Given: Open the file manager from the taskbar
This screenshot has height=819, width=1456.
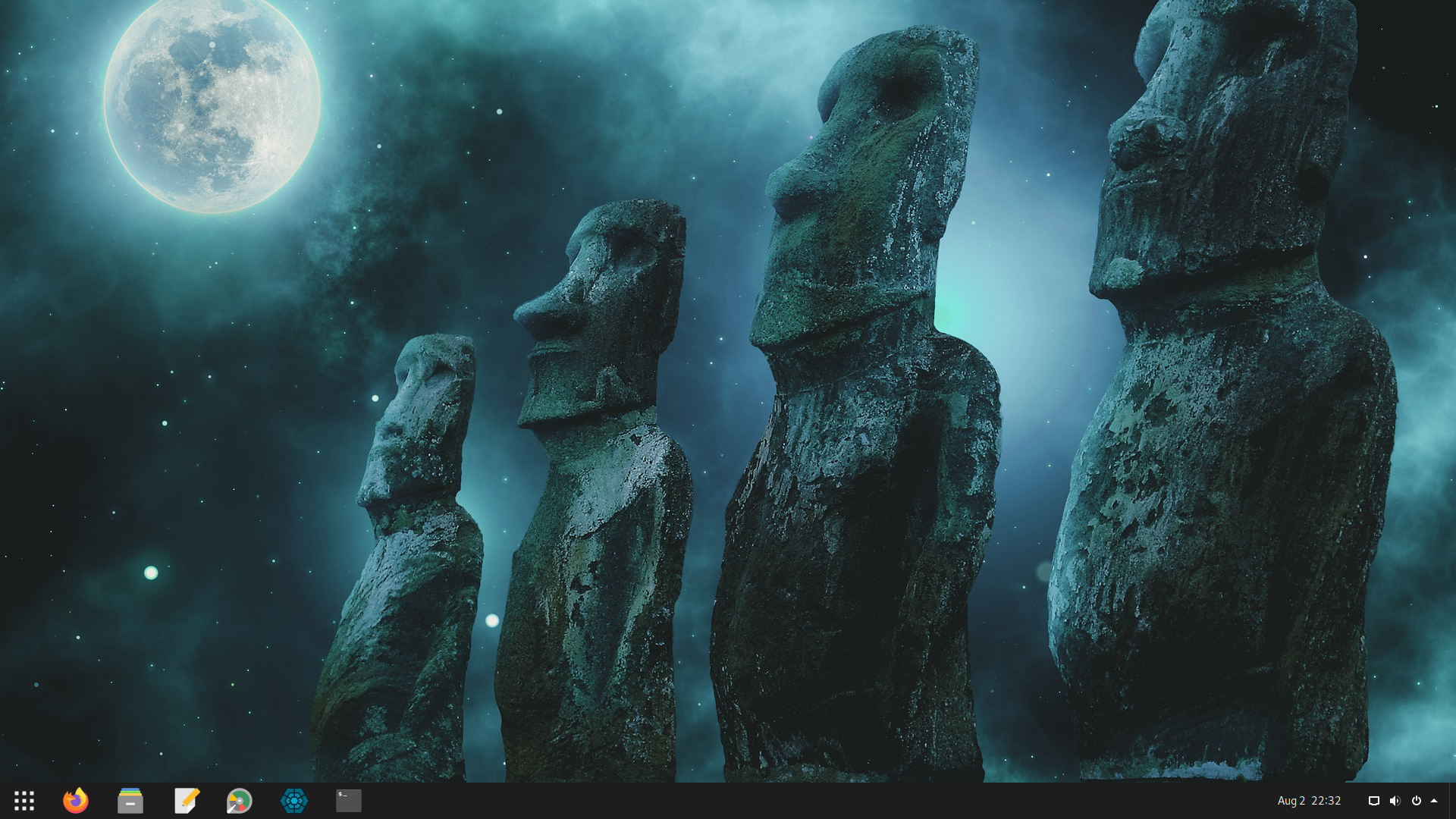Looking at the screenshot, I should (x=130, y=801).
